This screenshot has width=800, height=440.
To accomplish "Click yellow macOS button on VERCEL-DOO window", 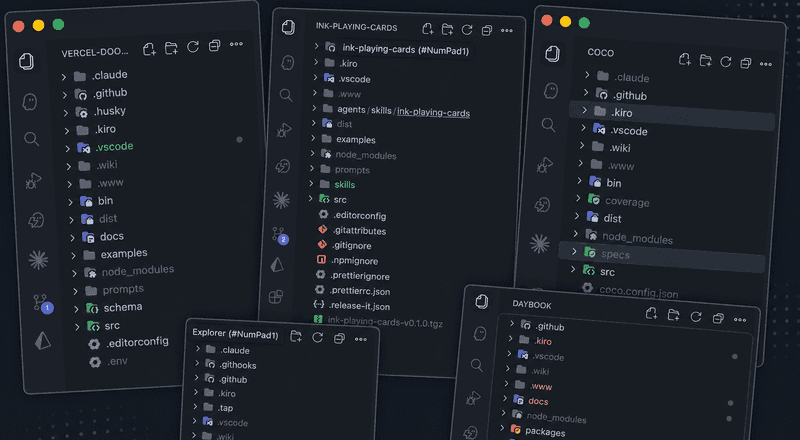I will click(x=38, y=26).
